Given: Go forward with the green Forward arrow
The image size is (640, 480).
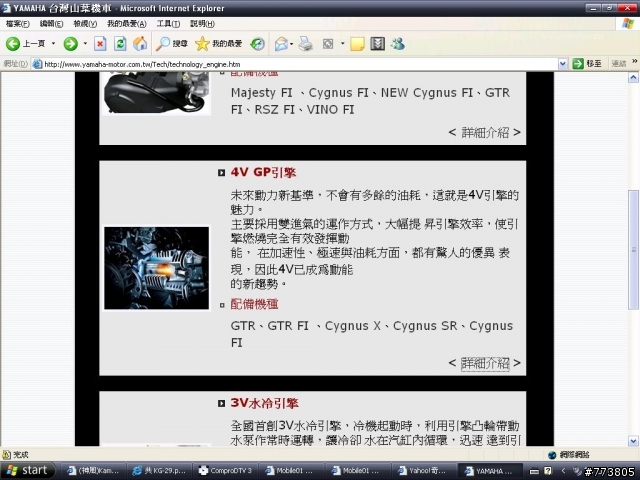Looking at the screenshot, I should coord(71,44).
